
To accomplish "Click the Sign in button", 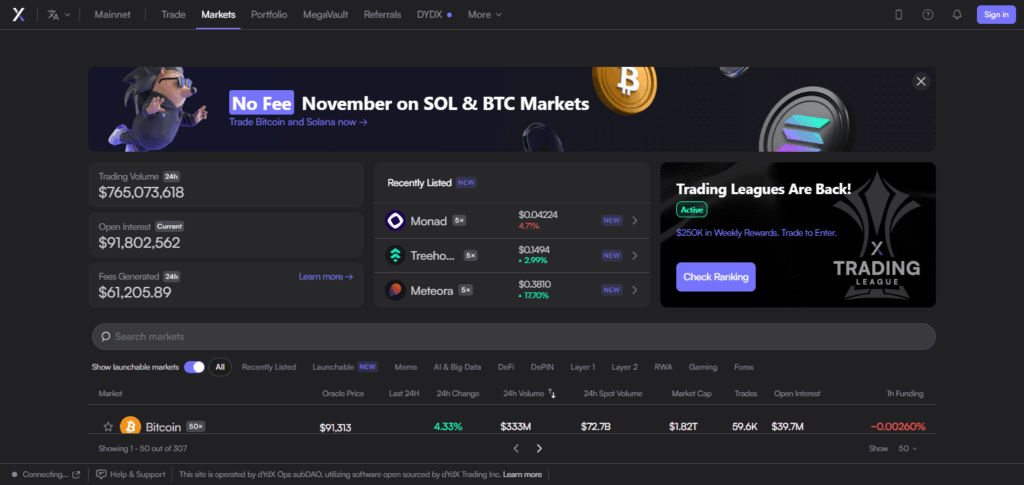I will pos(996,15).
